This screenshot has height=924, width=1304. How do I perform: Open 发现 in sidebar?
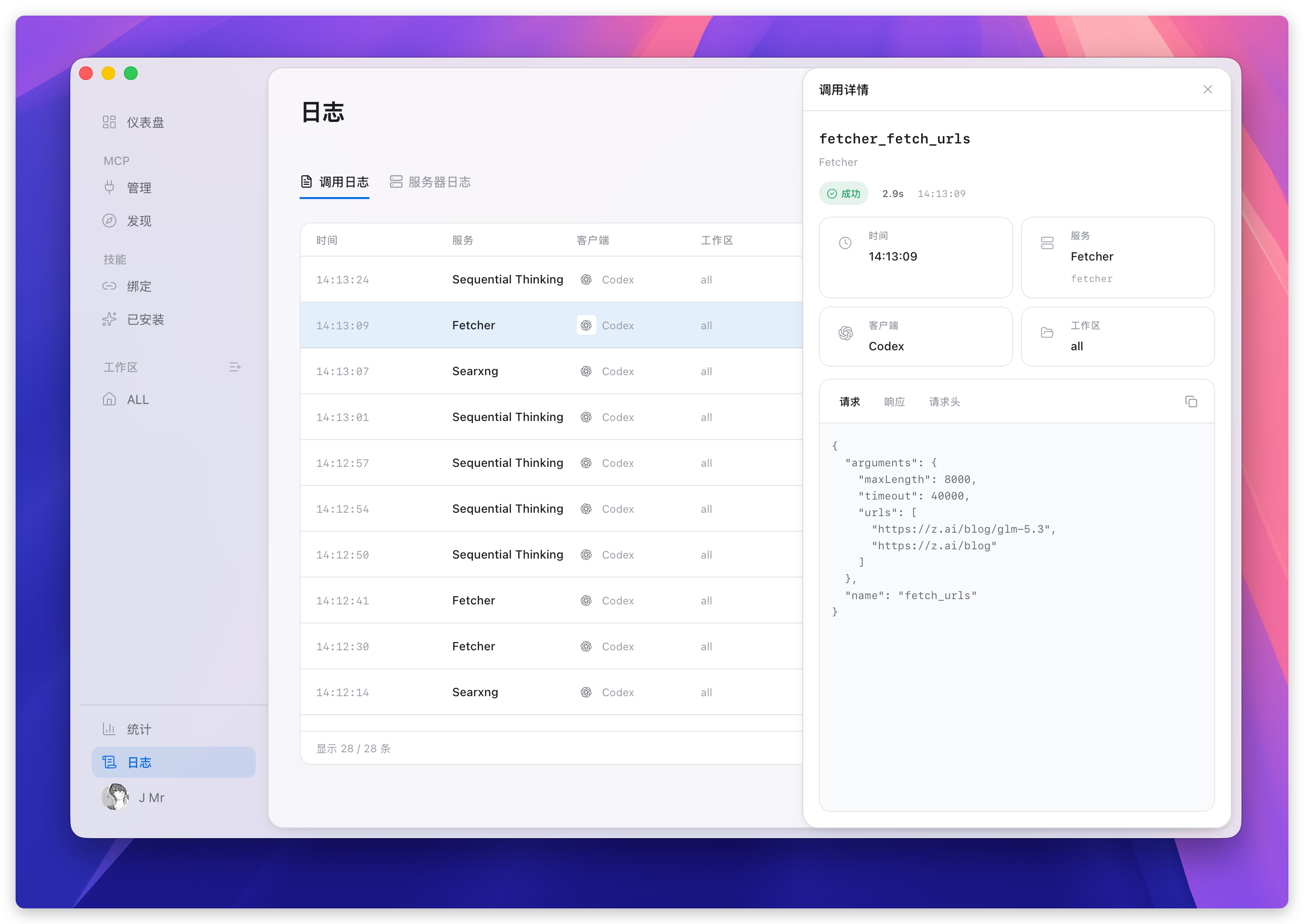coord(174,221)
